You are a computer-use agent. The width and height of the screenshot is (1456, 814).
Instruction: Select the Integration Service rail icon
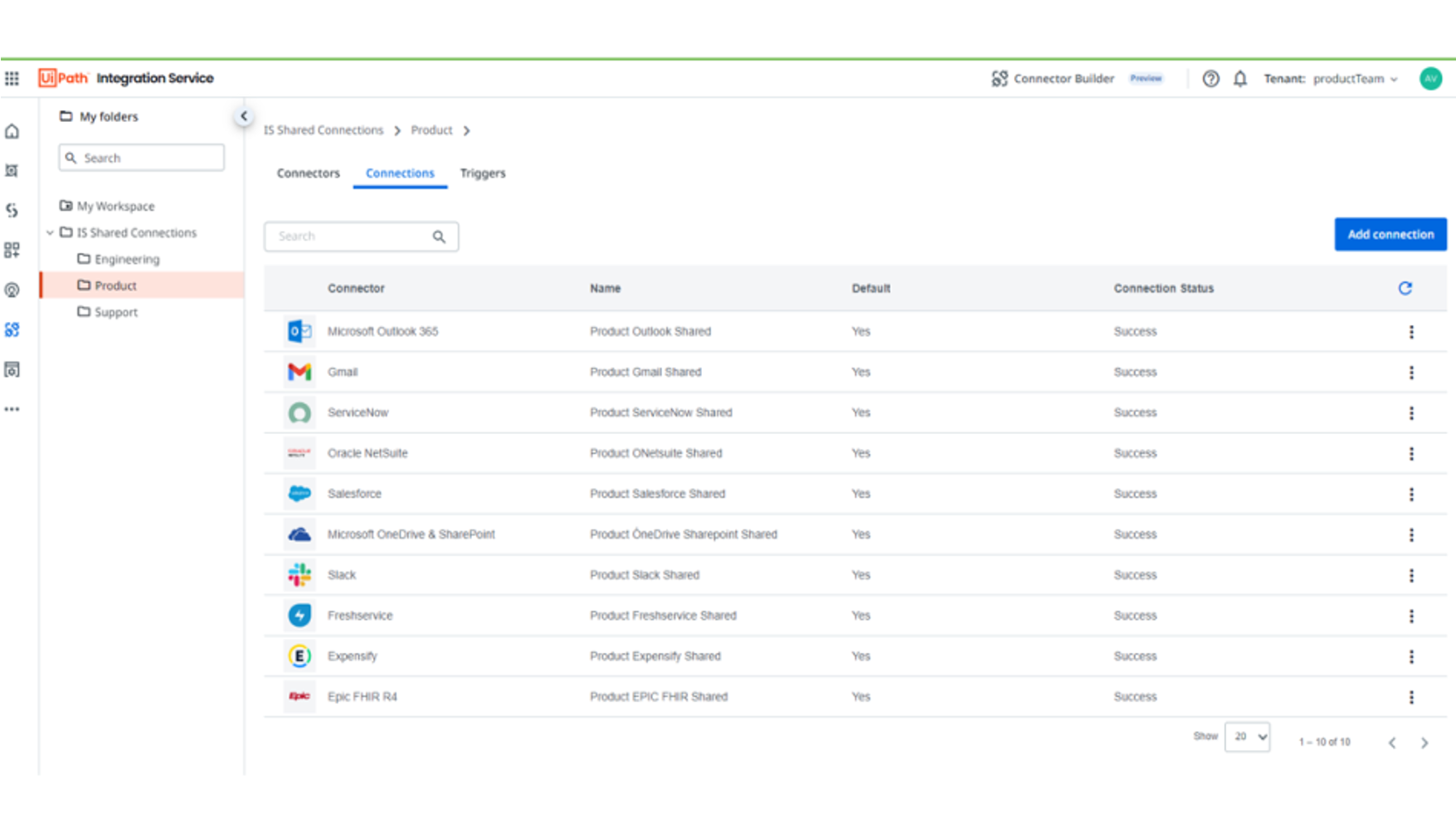point(12,329)
